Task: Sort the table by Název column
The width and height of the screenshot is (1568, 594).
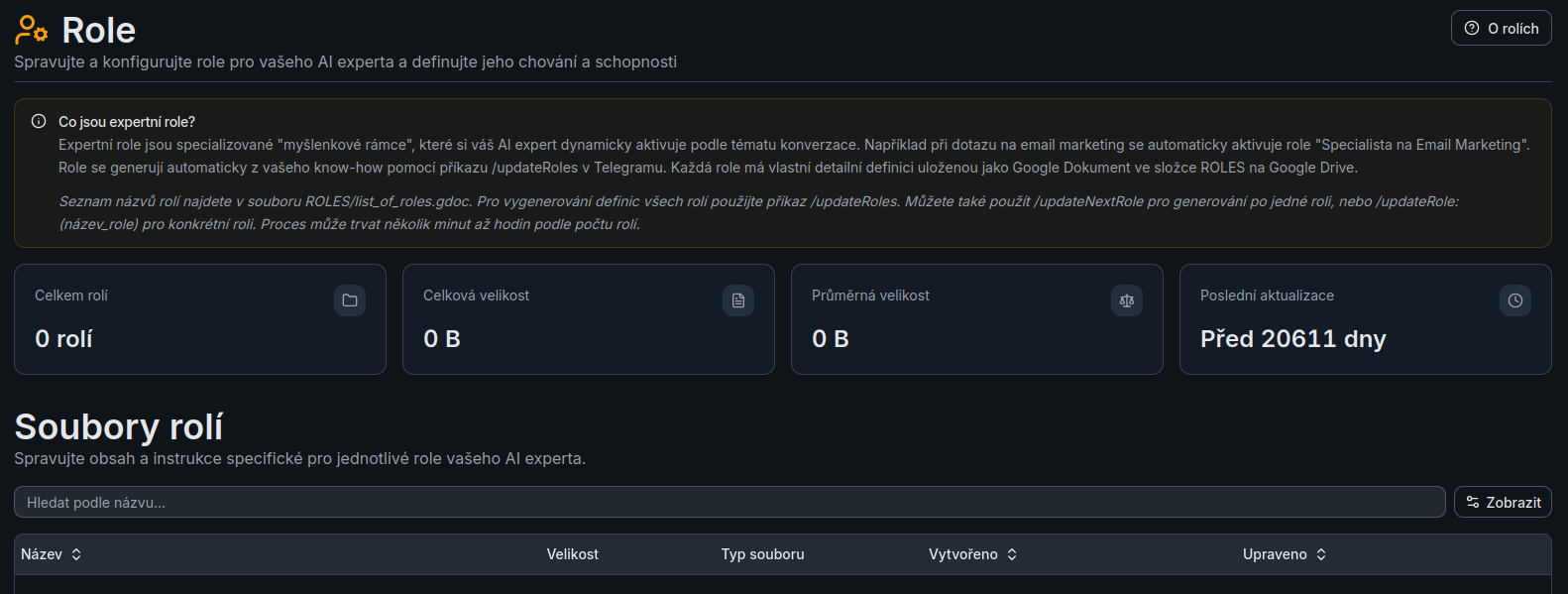Action: [52, 554]
